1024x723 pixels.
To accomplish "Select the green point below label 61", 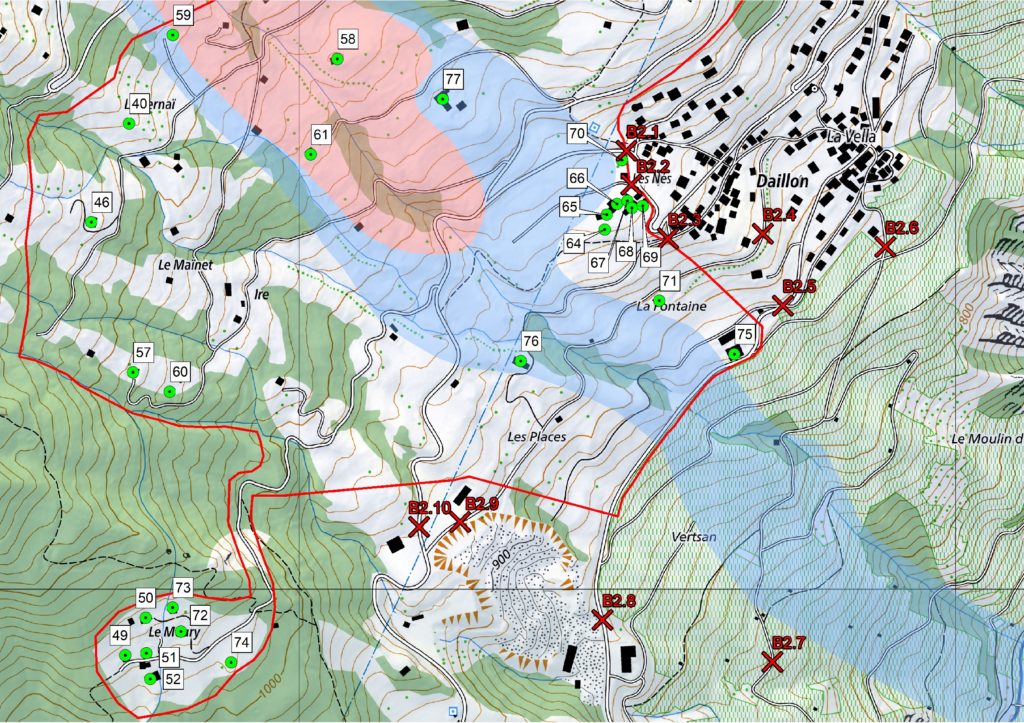I will [x=311, y=154].
